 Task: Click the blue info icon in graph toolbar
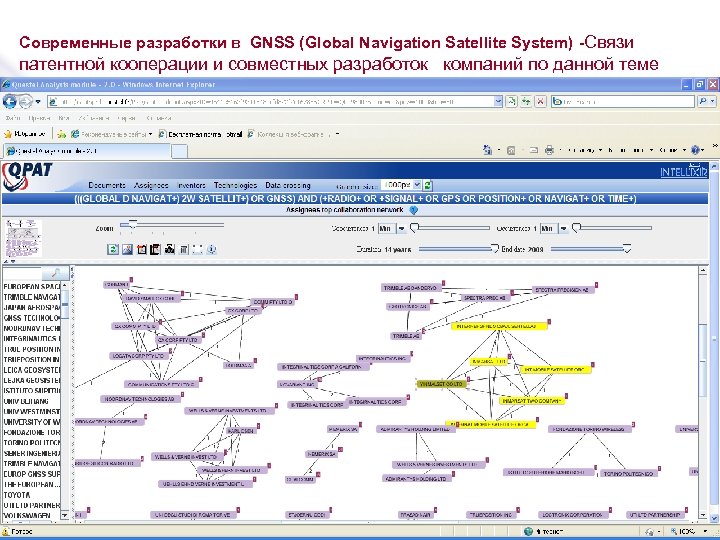(x=211, y=249)
